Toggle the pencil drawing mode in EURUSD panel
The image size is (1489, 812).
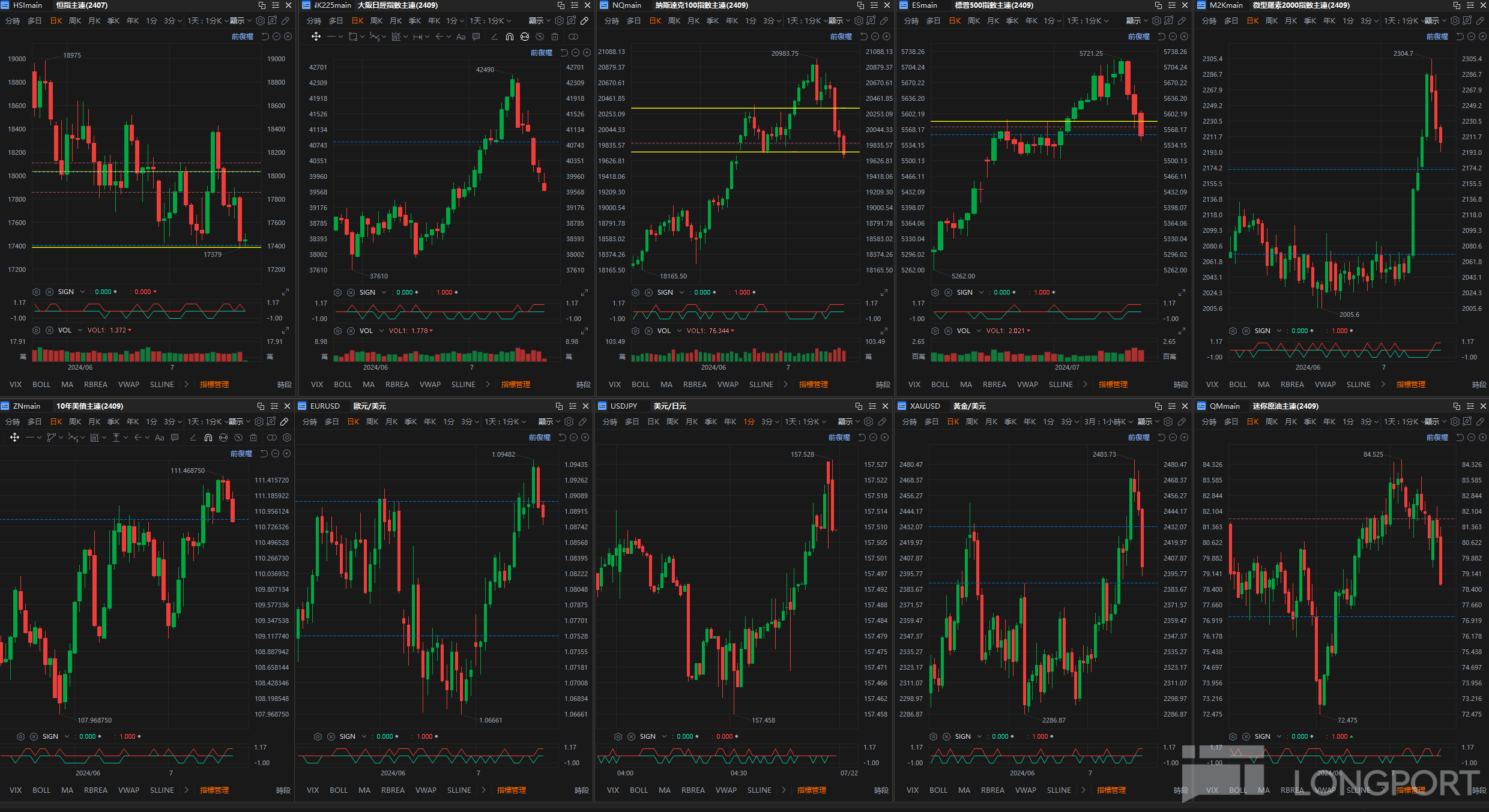coord(582,422)
